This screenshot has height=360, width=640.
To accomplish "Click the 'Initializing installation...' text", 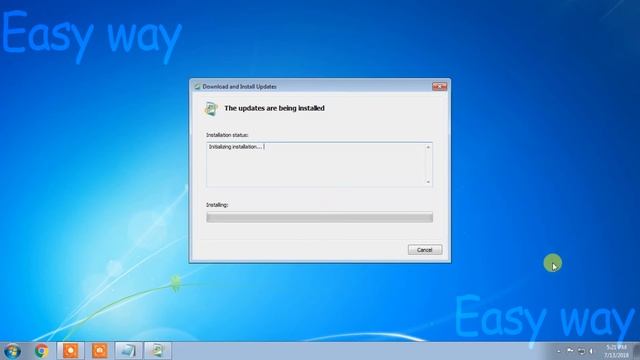I will tap(236, 147).
